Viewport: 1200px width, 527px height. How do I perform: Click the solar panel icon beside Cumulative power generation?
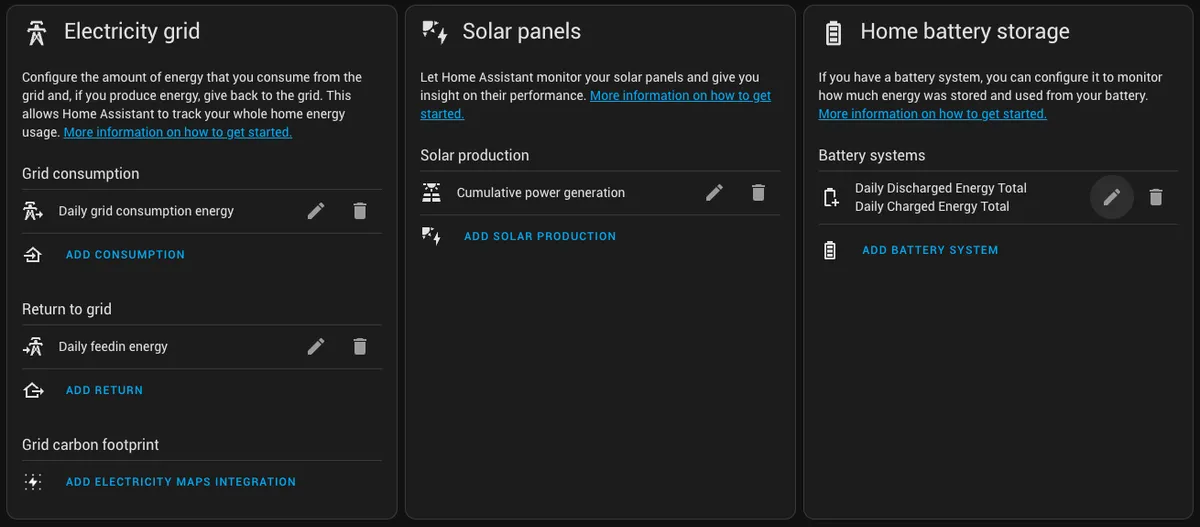(431, 193)
